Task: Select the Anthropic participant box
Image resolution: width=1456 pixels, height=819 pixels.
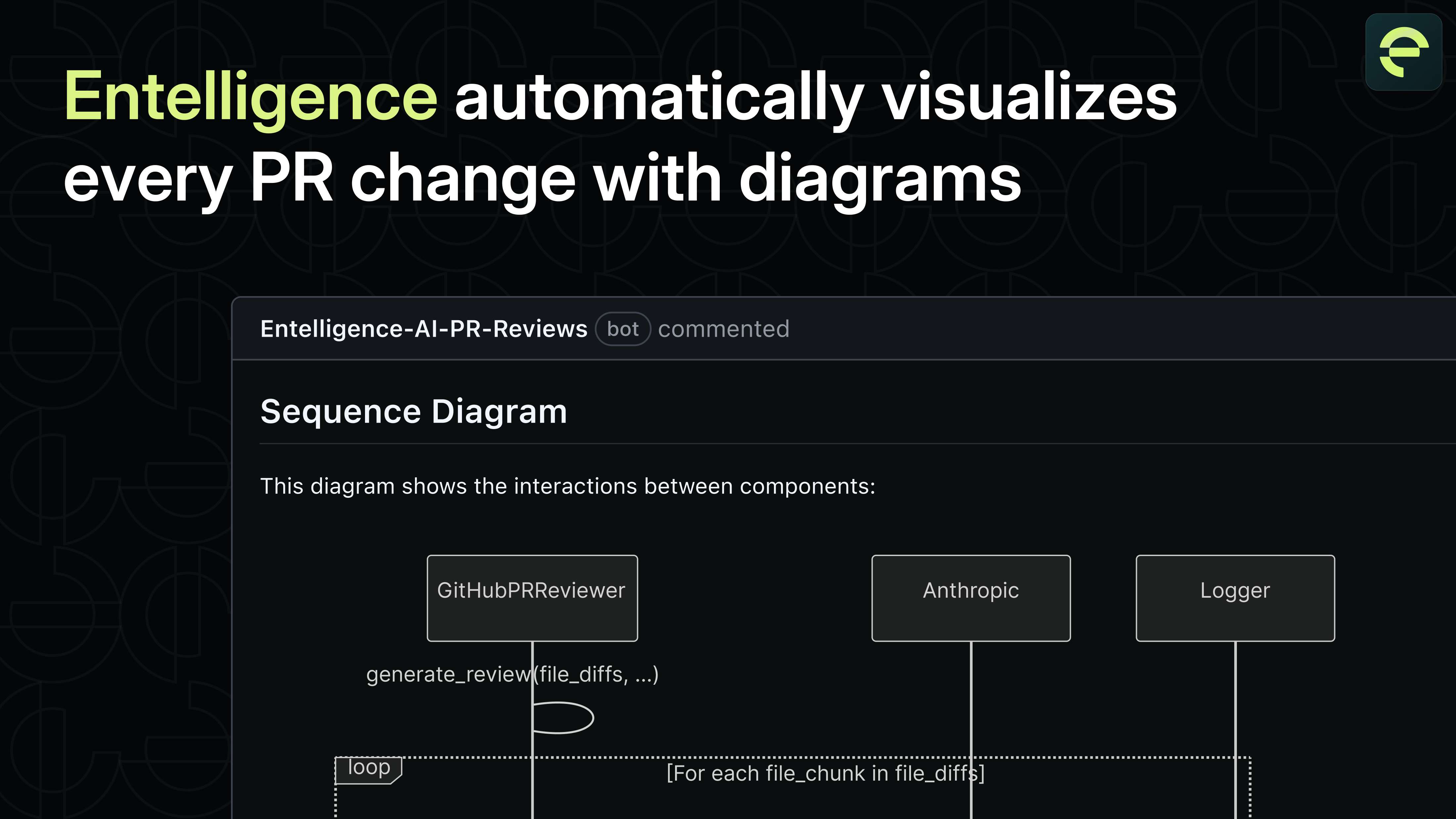Action: coord(971,598)
